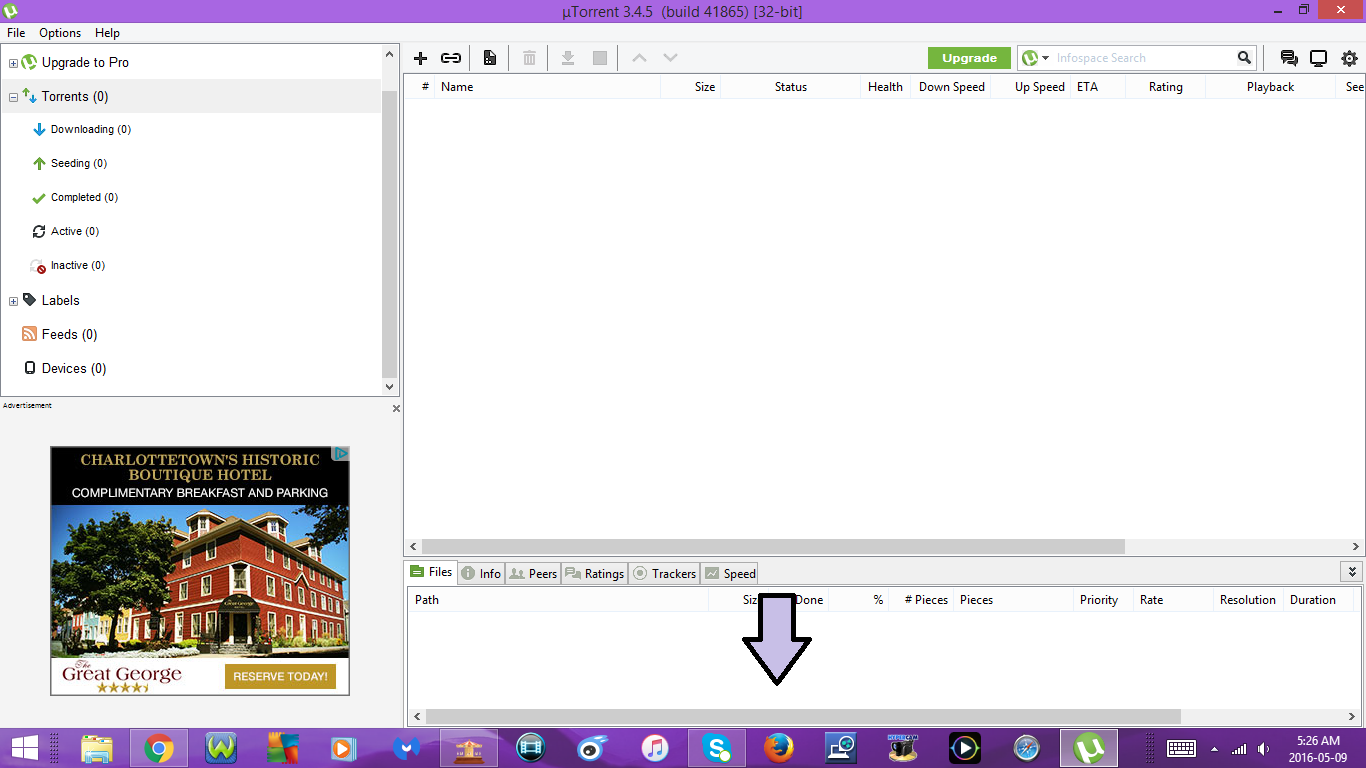
Task: Click the green Upgrade button
Action: [x=969, y=58]
